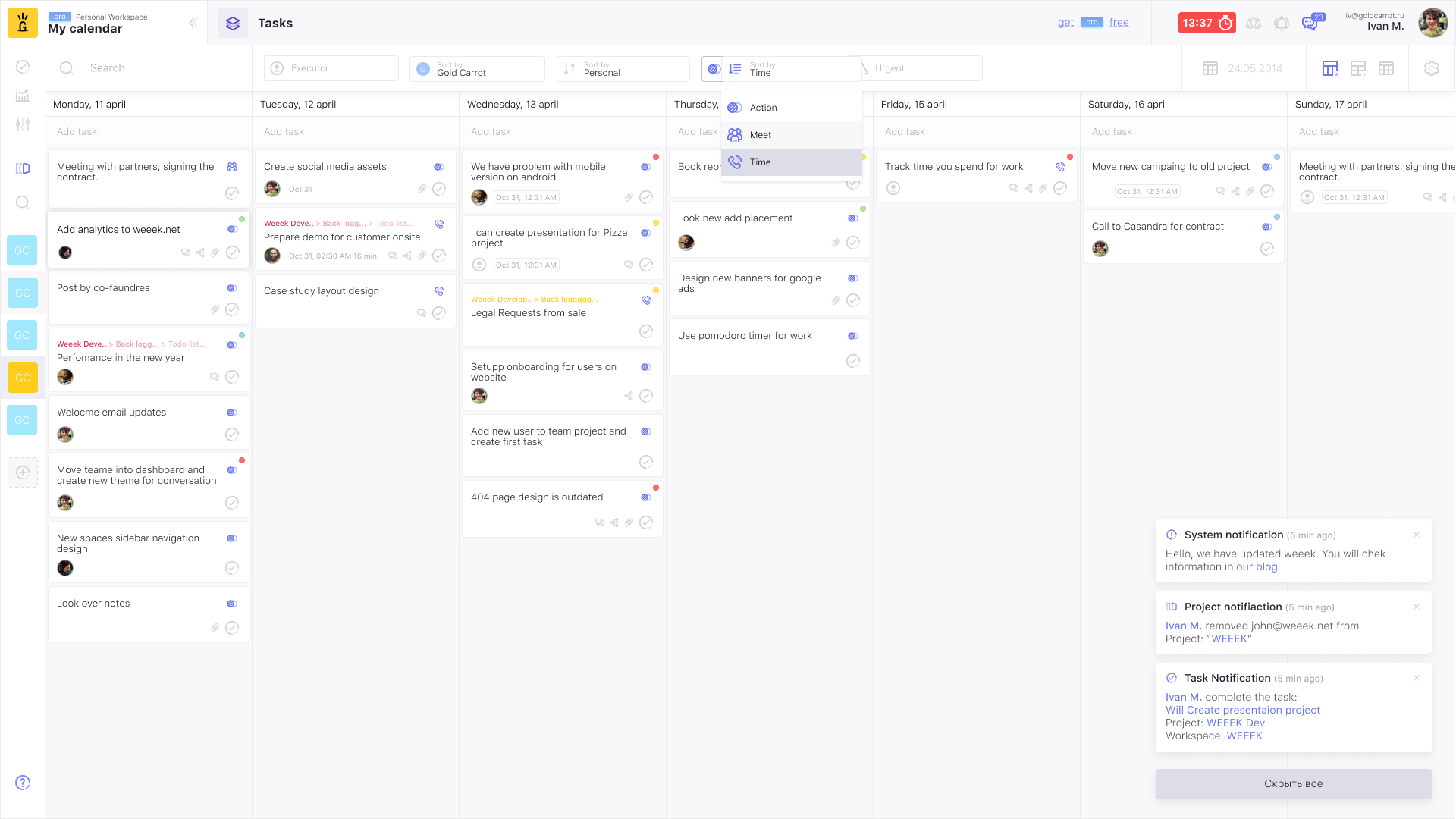Open the settings gear icon
1456x819 pixels.
pyautogui.click(x=1432, y=68)
